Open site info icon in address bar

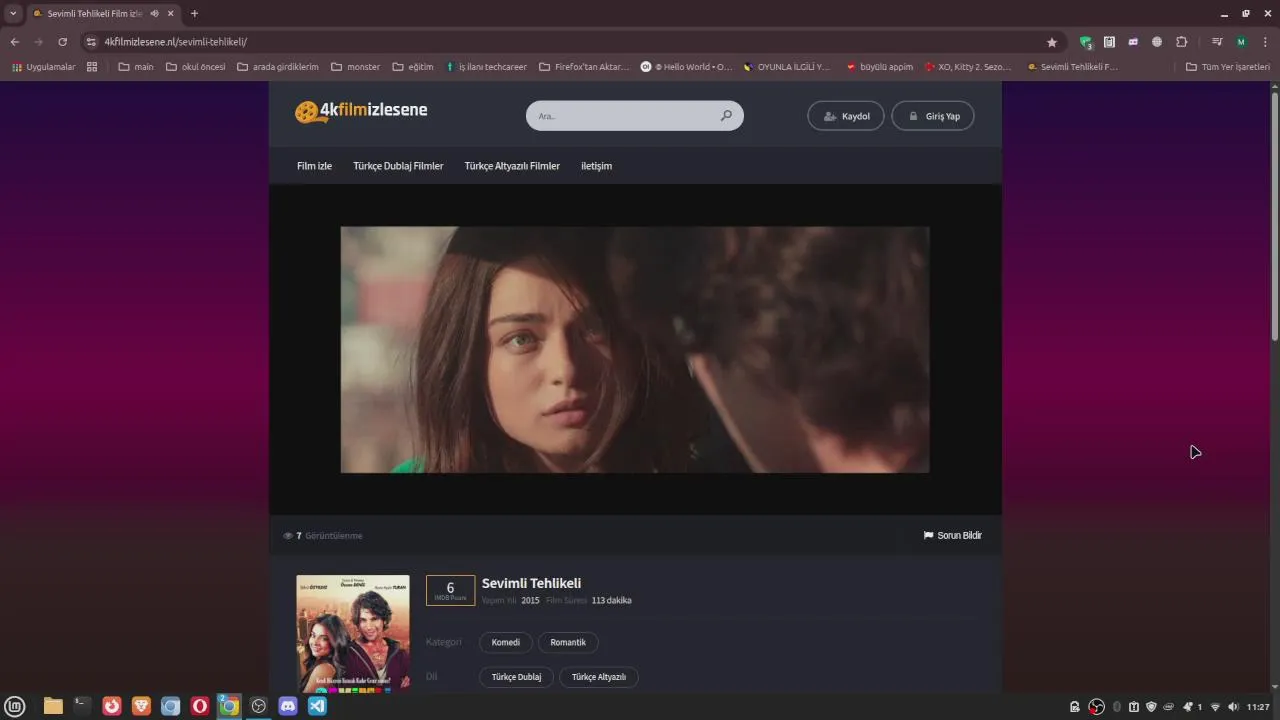[x=91, y=42]
